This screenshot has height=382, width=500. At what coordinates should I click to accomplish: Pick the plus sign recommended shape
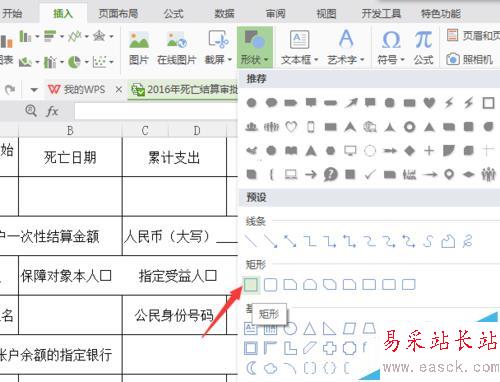pyautogui.click(x=429, y=151)
